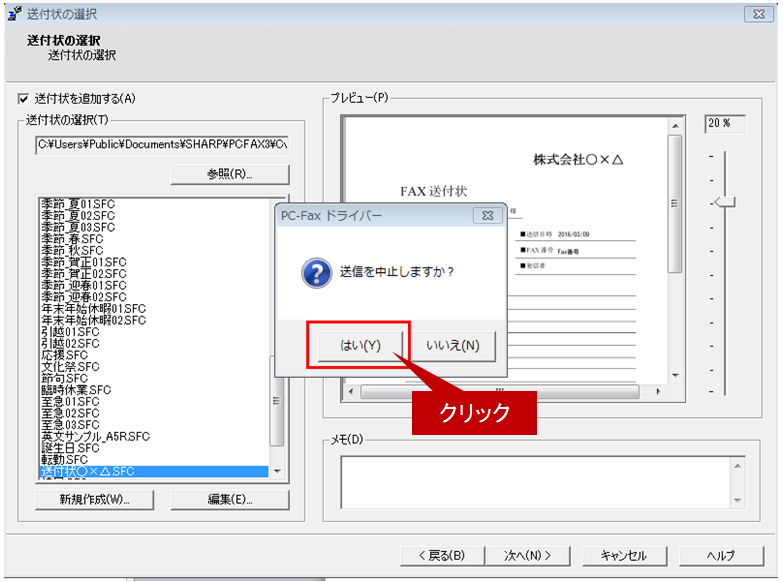Select 季節_秋.SFC in the list
The height and width of the screenshot is (582, 783).
[72, 250]
